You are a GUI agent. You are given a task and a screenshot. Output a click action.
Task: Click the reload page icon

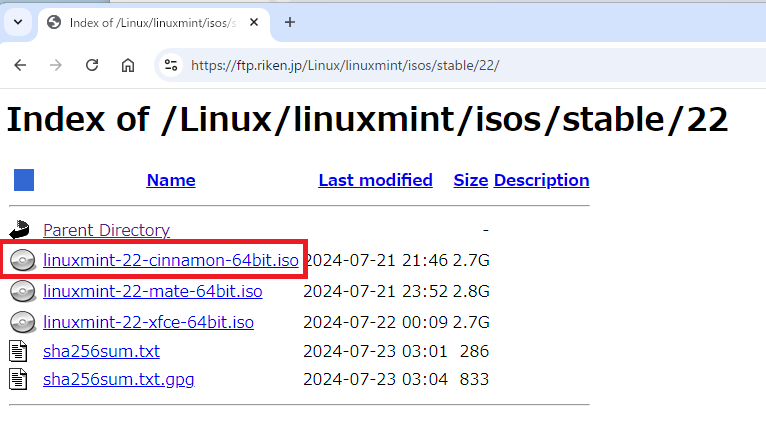(x=92, y=65)
